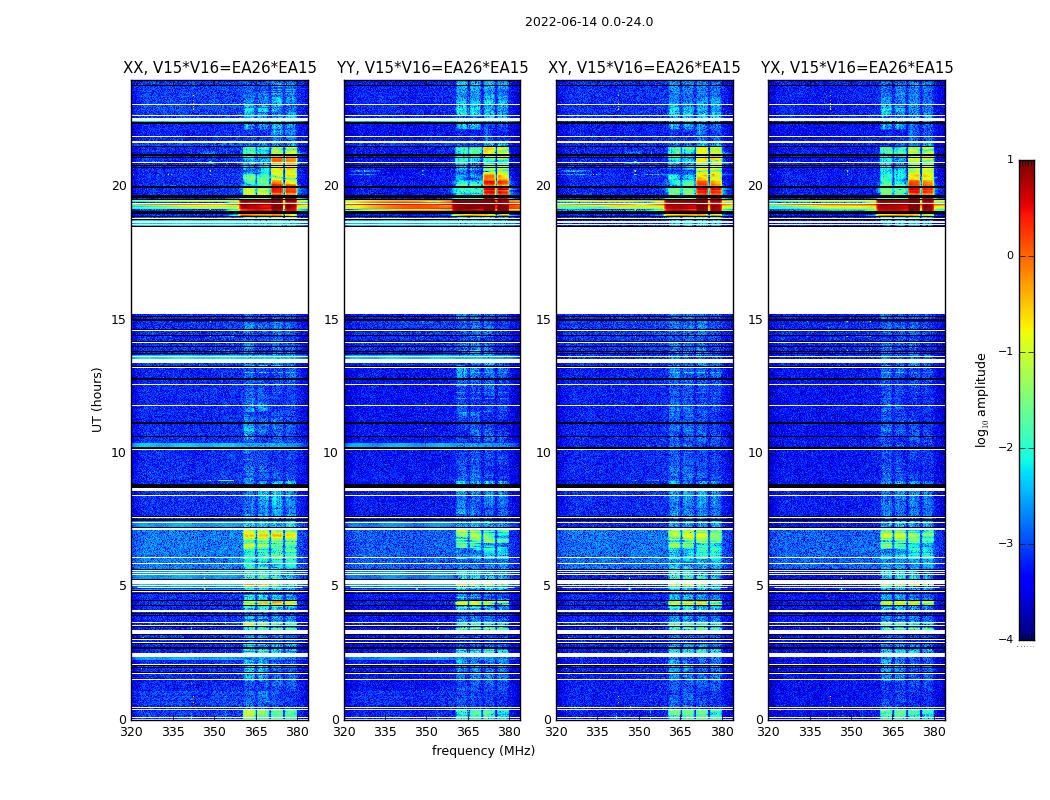Image resolution: width=1050 pixels, height=800 pixels.
Task: Click the 350 tick under the XX panel
Action: point(214,732)
